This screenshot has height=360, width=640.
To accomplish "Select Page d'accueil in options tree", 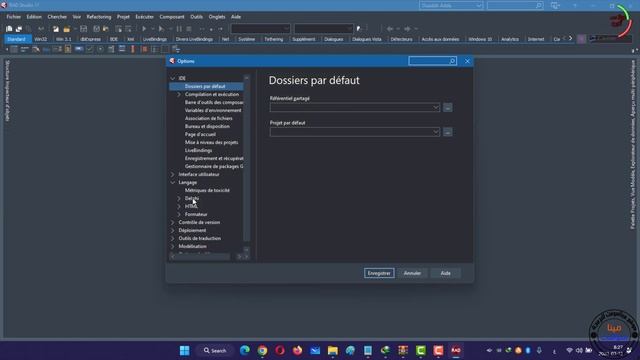I will [200, 134].
